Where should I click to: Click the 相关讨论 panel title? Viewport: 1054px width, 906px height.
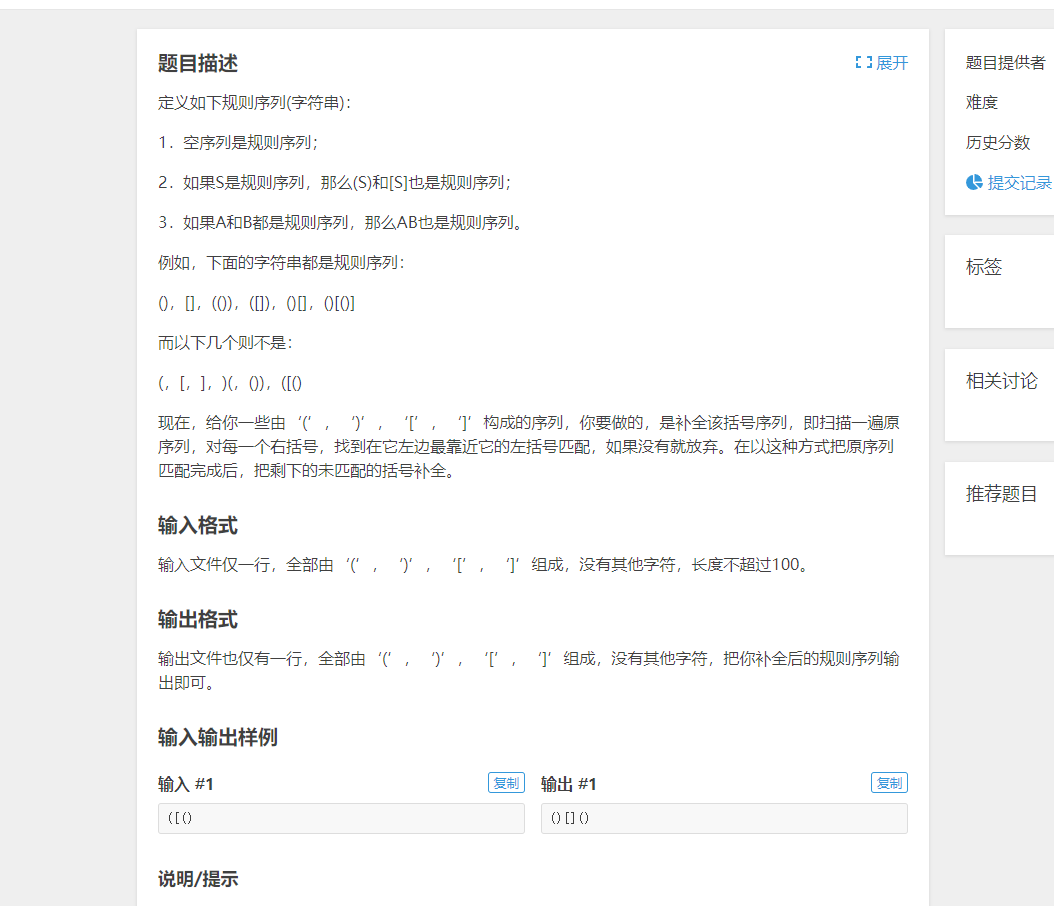[1002, 381]
